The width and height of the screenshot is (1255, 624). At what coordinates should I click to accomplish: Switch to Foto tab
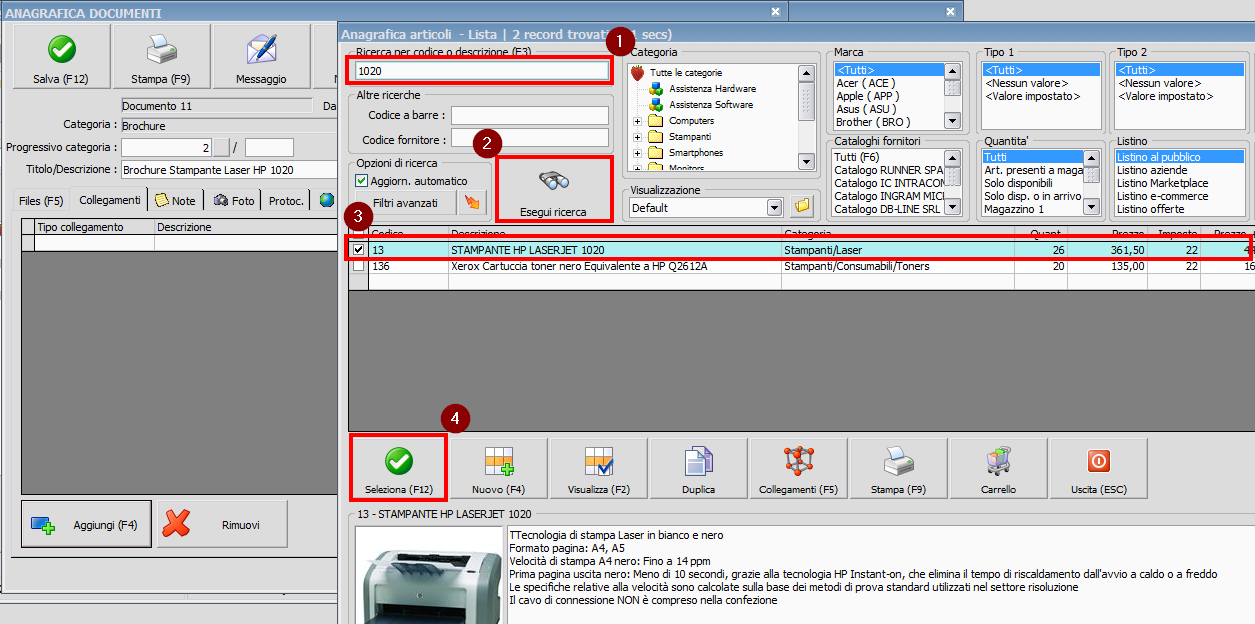pyautogui.click(x=236, y=201)
